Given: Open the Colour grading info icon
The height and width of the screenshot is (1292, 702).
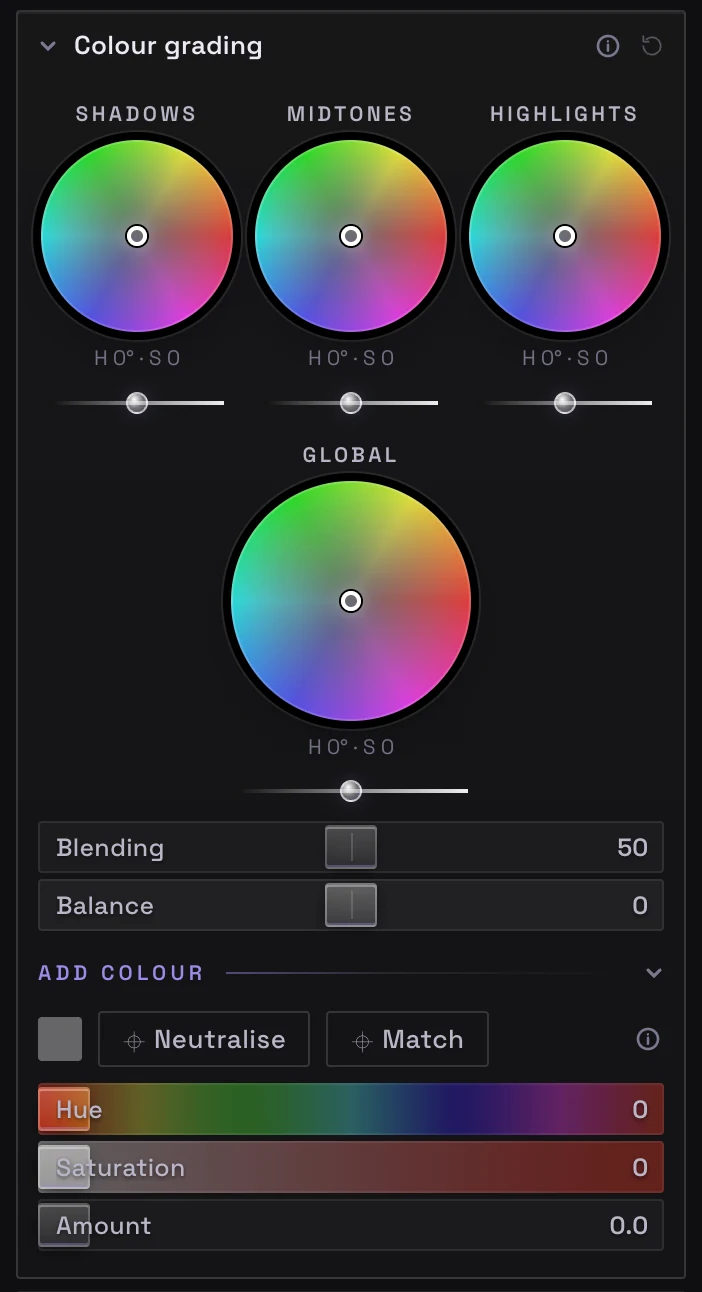Looking at the screenshot, I should tap(608, 46).
